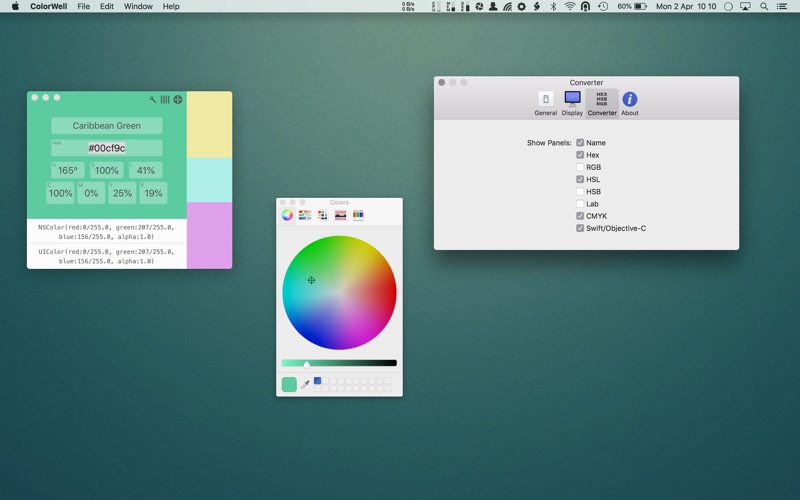The height and width of the screenshot is (500, 800).
Task: Switch to color palettes tab in Colors
Action: pyautogui.click(x=322, y=215)
